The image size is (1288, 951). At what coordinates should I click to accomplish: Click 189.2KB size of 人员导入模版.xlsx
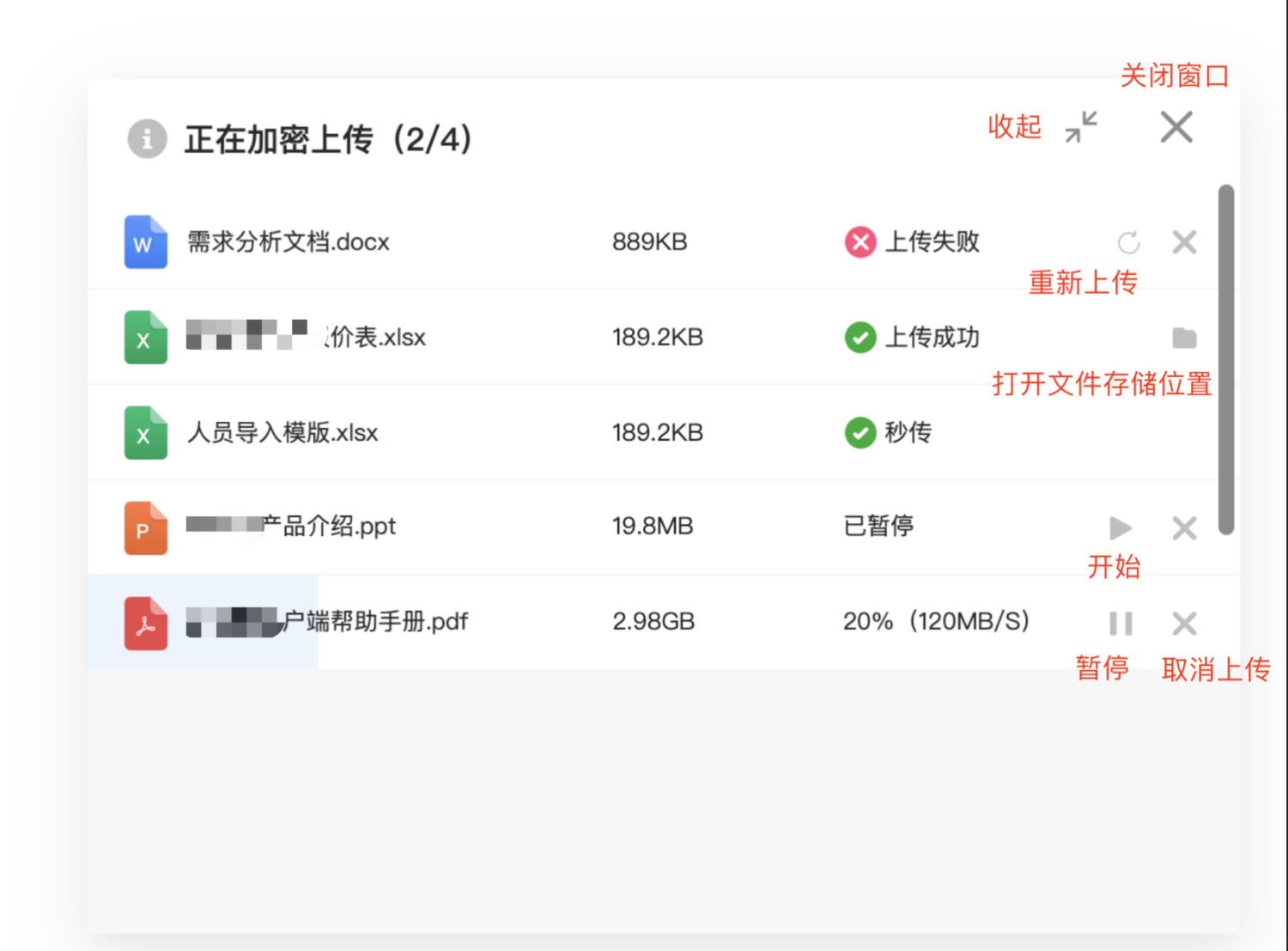coord(658,432)
